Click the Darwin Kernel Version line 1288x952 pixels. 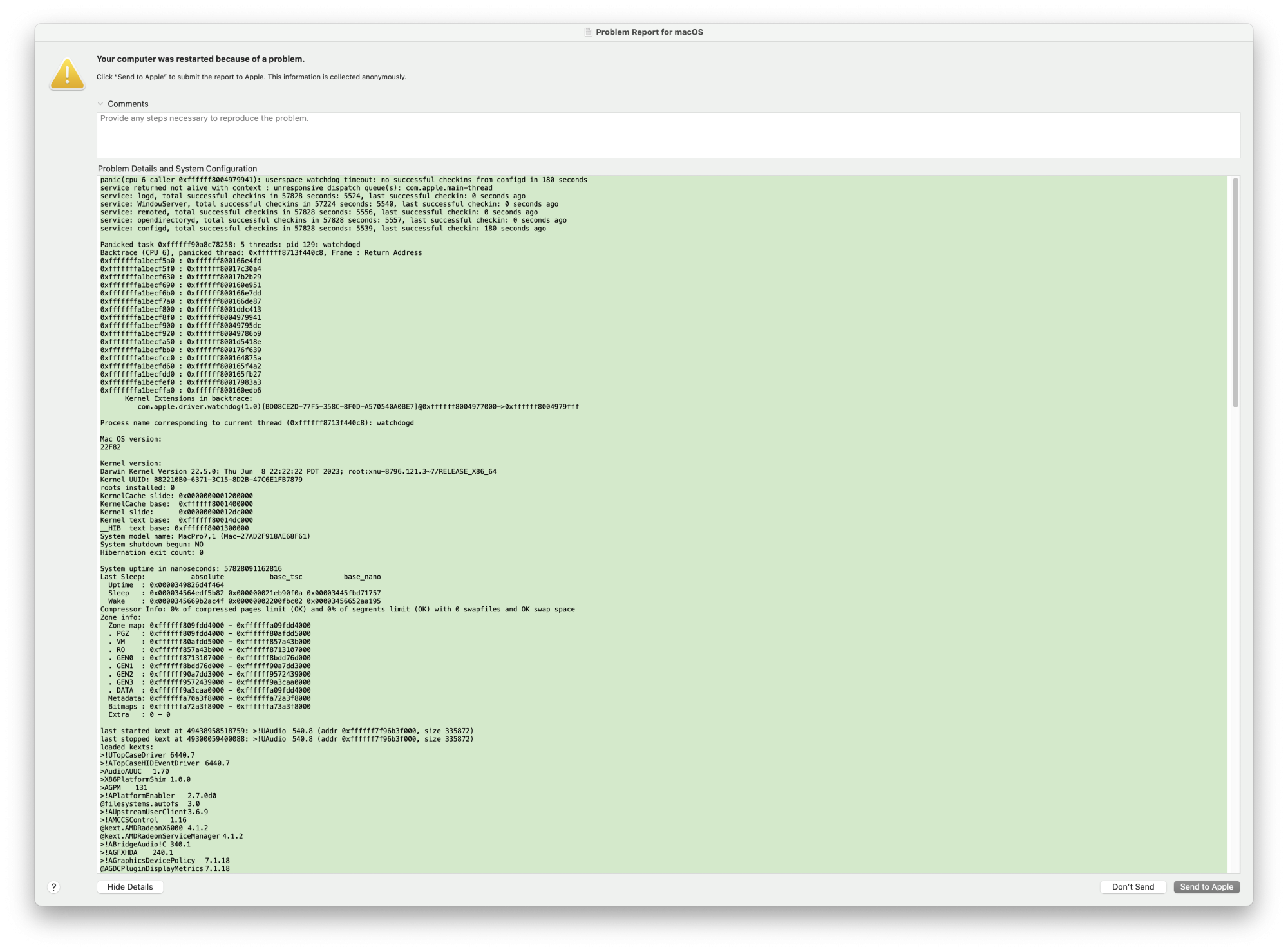coord(298,472)
